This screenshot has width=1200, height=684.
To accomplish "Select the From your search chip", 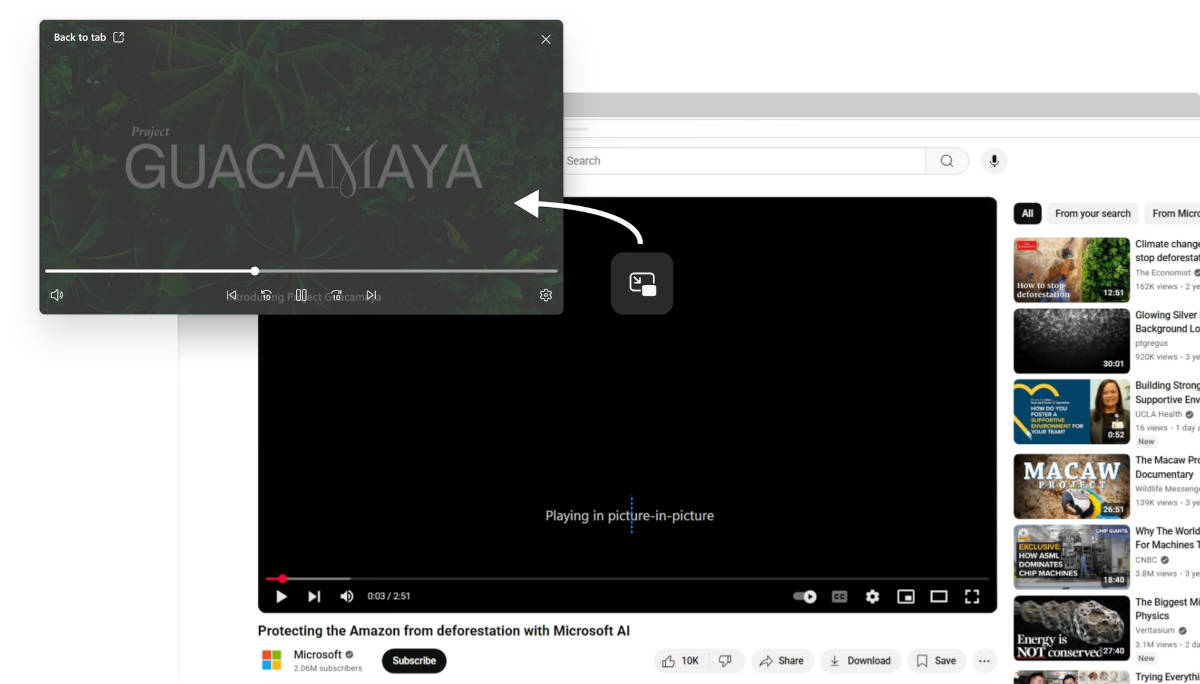I will 1093,213.
